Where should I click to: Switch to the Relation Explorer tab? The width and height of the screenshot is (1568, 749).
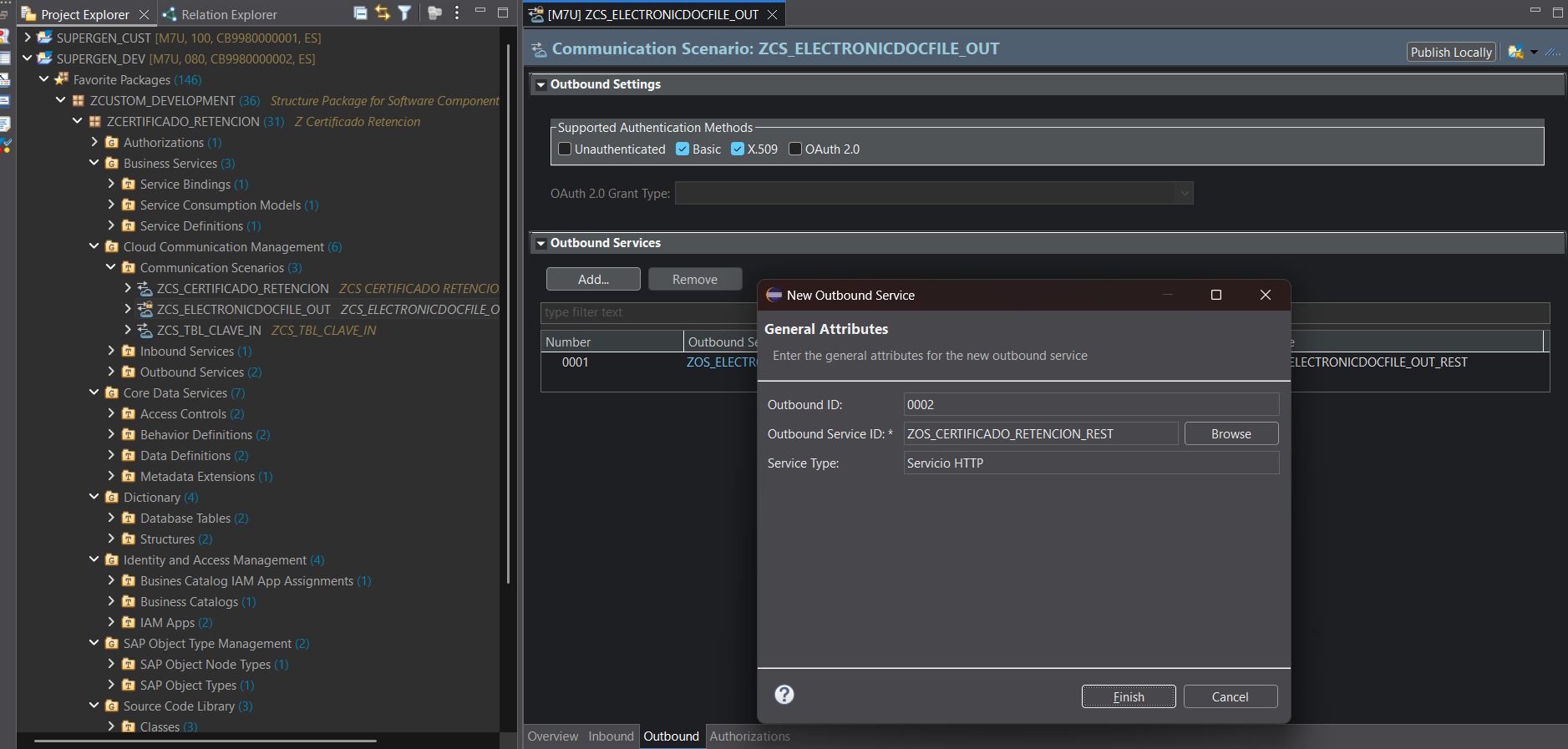pyautogui.click(x=220, y=14)
